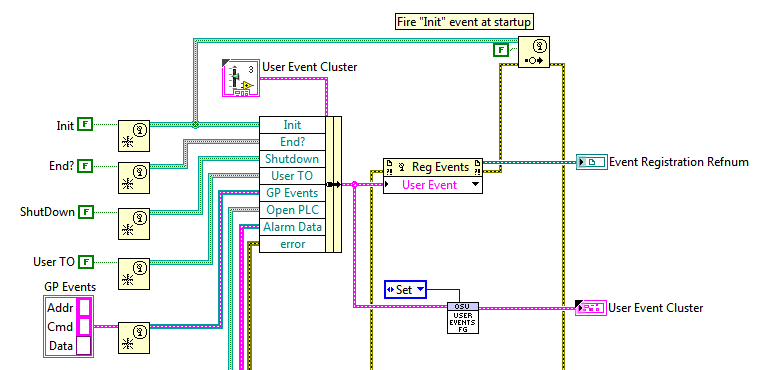Click the Create User Event node wired to ShutDown

134,224
